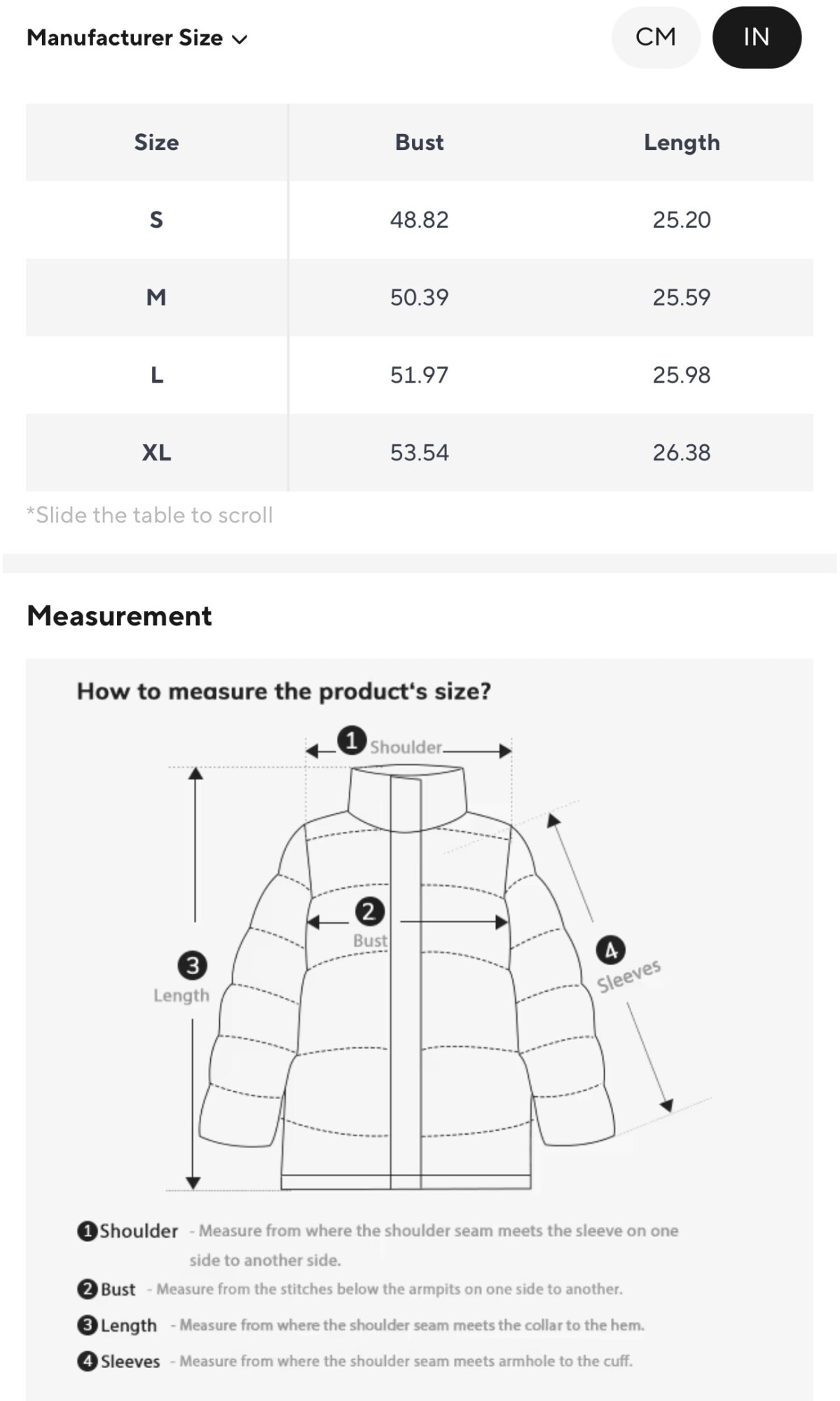Click the Bust legend bullet icon
The image size is (840, 1401).
click(87, 1289)
